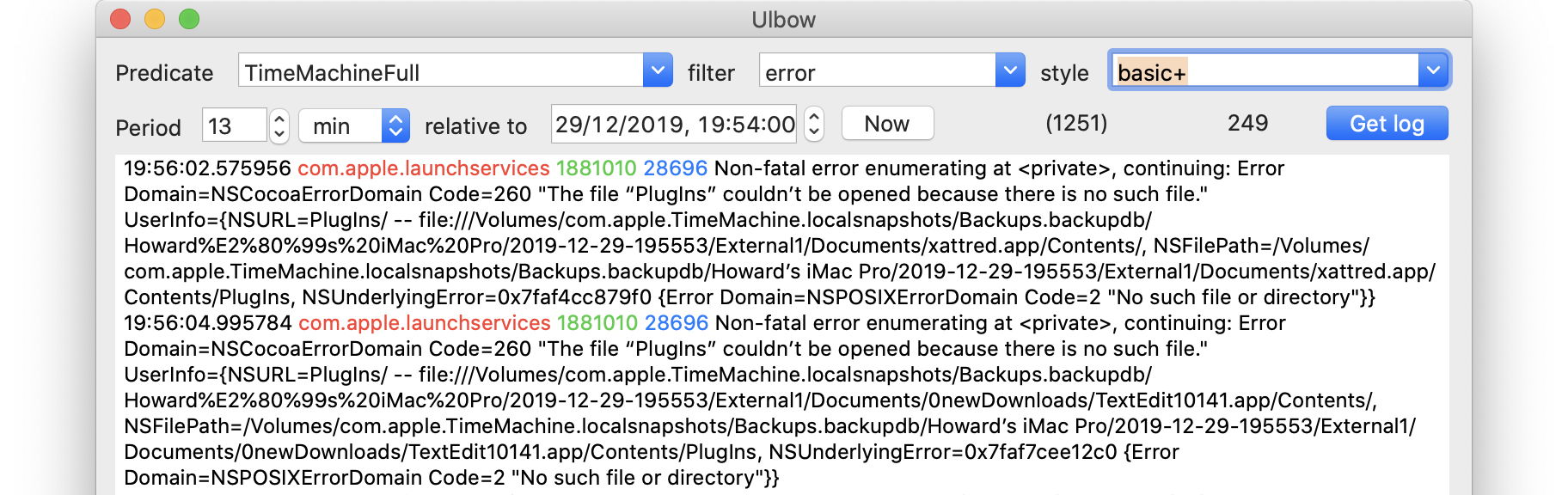Click the Now button
1568x495 pixels.
pos(886,124)
